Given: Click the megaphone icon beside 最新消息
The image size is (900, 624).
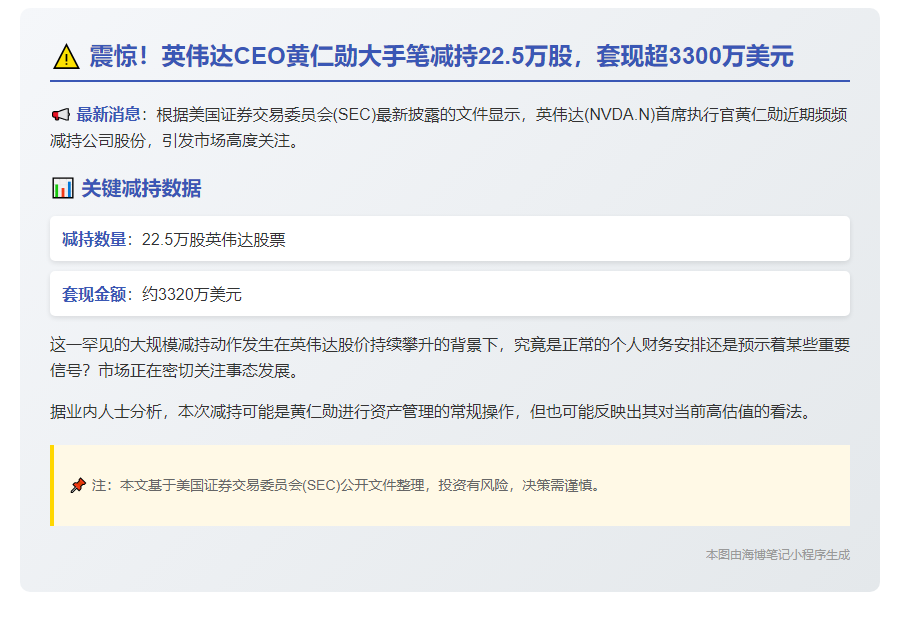Looking at the screenshot, I should coord(60,115).
